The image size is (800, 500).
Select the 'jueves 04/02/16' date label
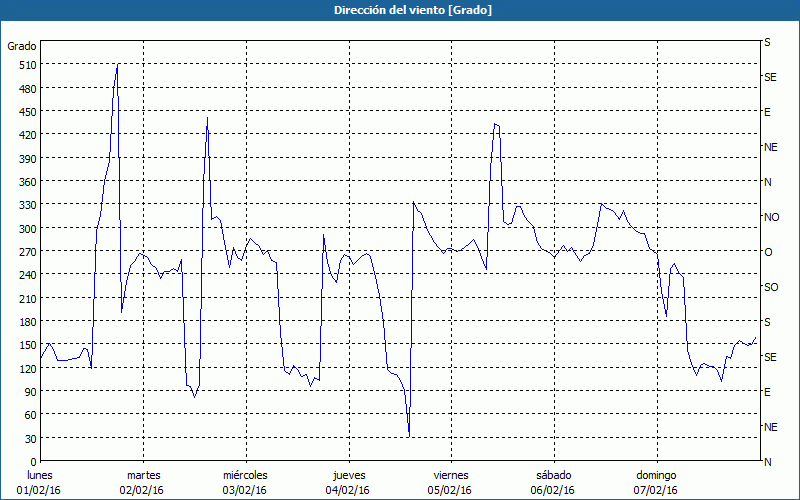(x=347, y=482)
